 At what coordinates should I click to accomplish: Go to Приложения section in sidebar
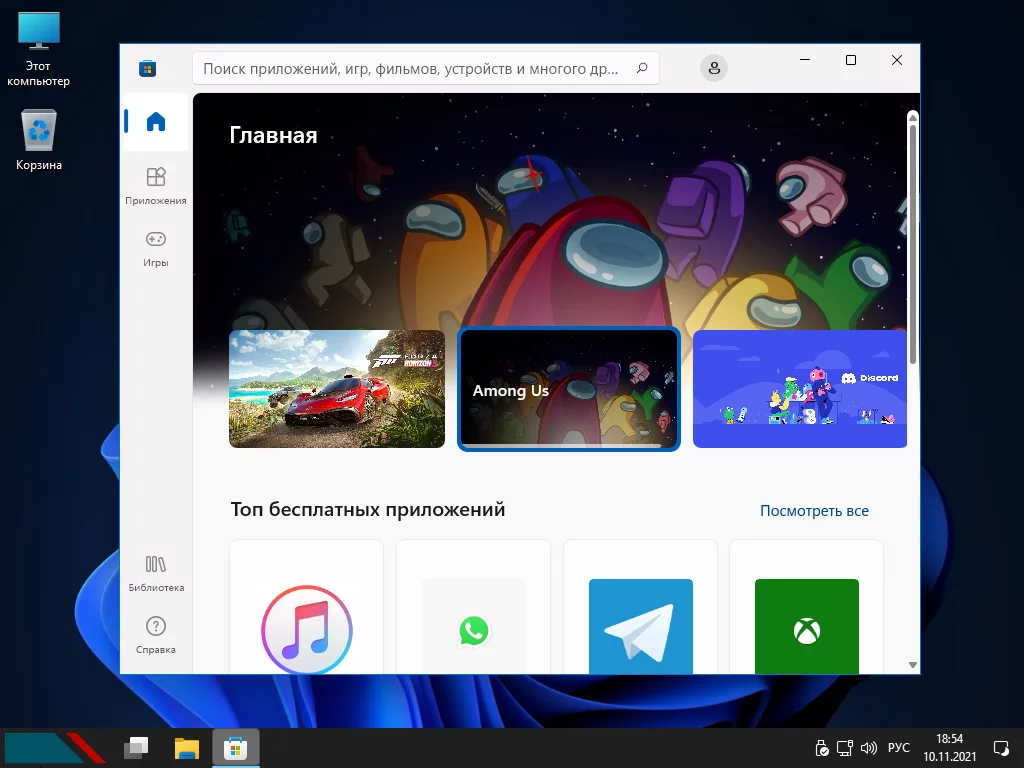pyautogui.click(x=155, y=186)
